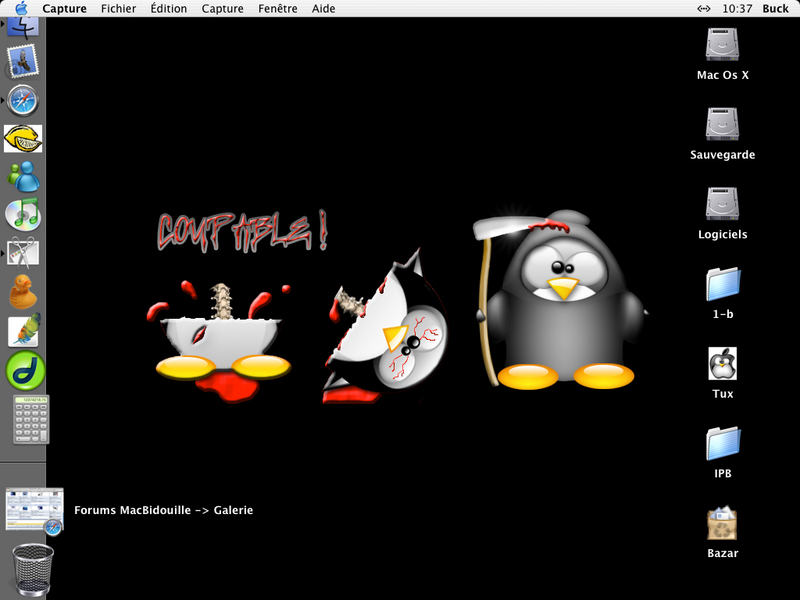Open the bold Capture application menu

[x=64, y=9]
